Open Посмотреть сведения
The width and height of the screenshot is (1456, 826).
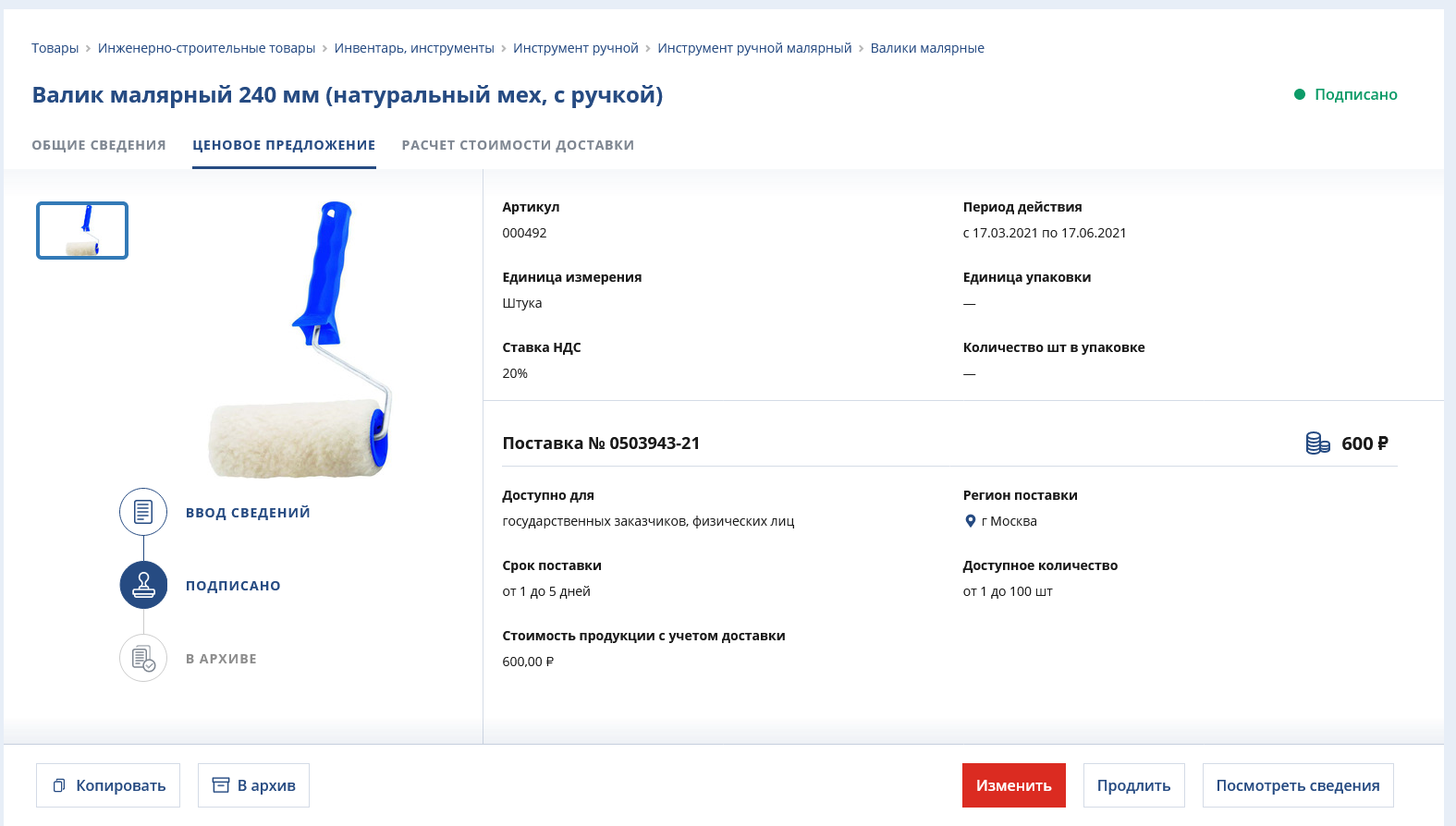pyautogui.click(x=1298, y=785)
